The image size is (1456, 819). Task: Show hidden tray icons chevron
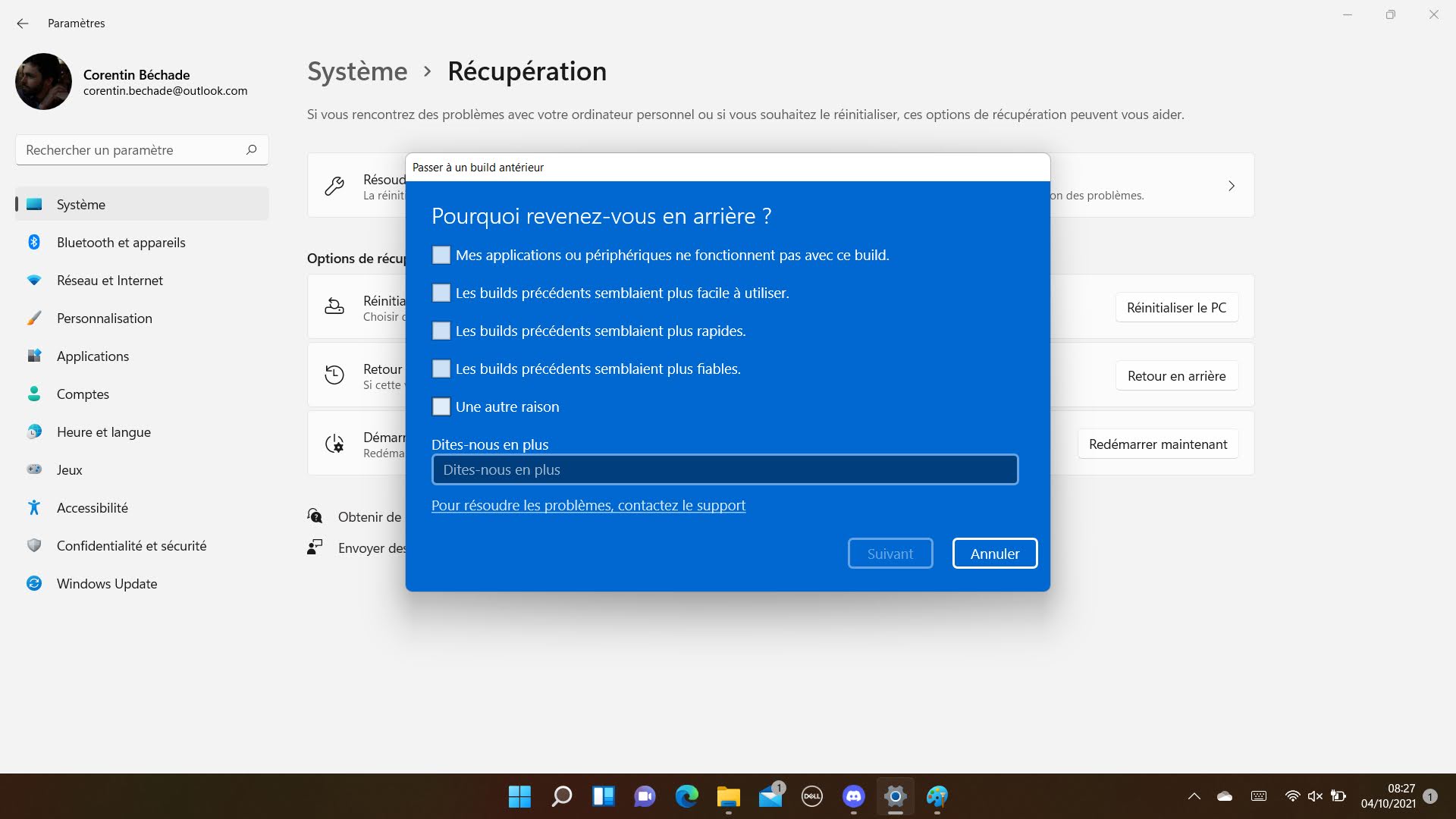tap(1194, 796)
